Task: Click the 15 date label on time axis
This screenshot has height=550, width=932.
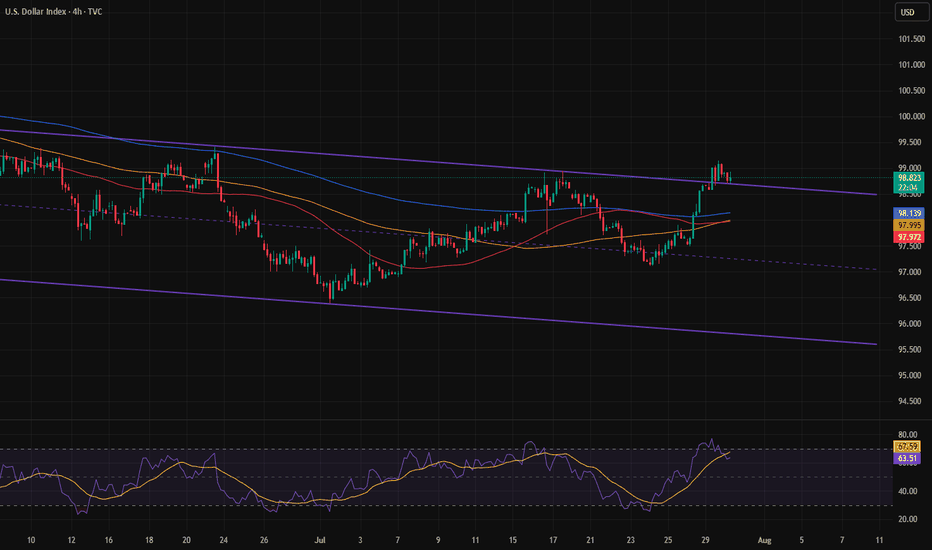Action: click(512, 540)
